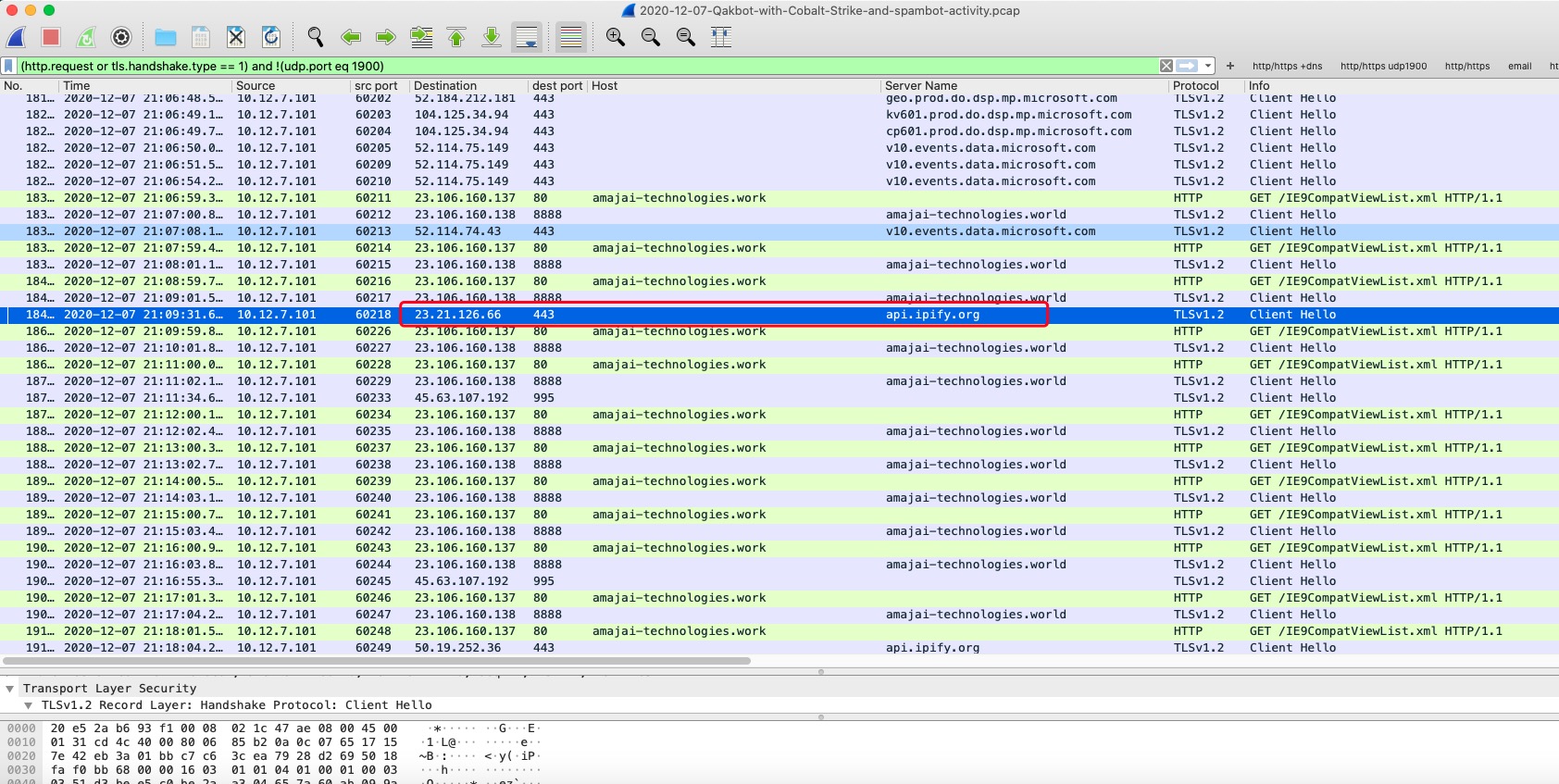The height and width of the screenshot is (784, 1559).
Task: Sort by the src port column header
Action: click(x=380, y=86)
